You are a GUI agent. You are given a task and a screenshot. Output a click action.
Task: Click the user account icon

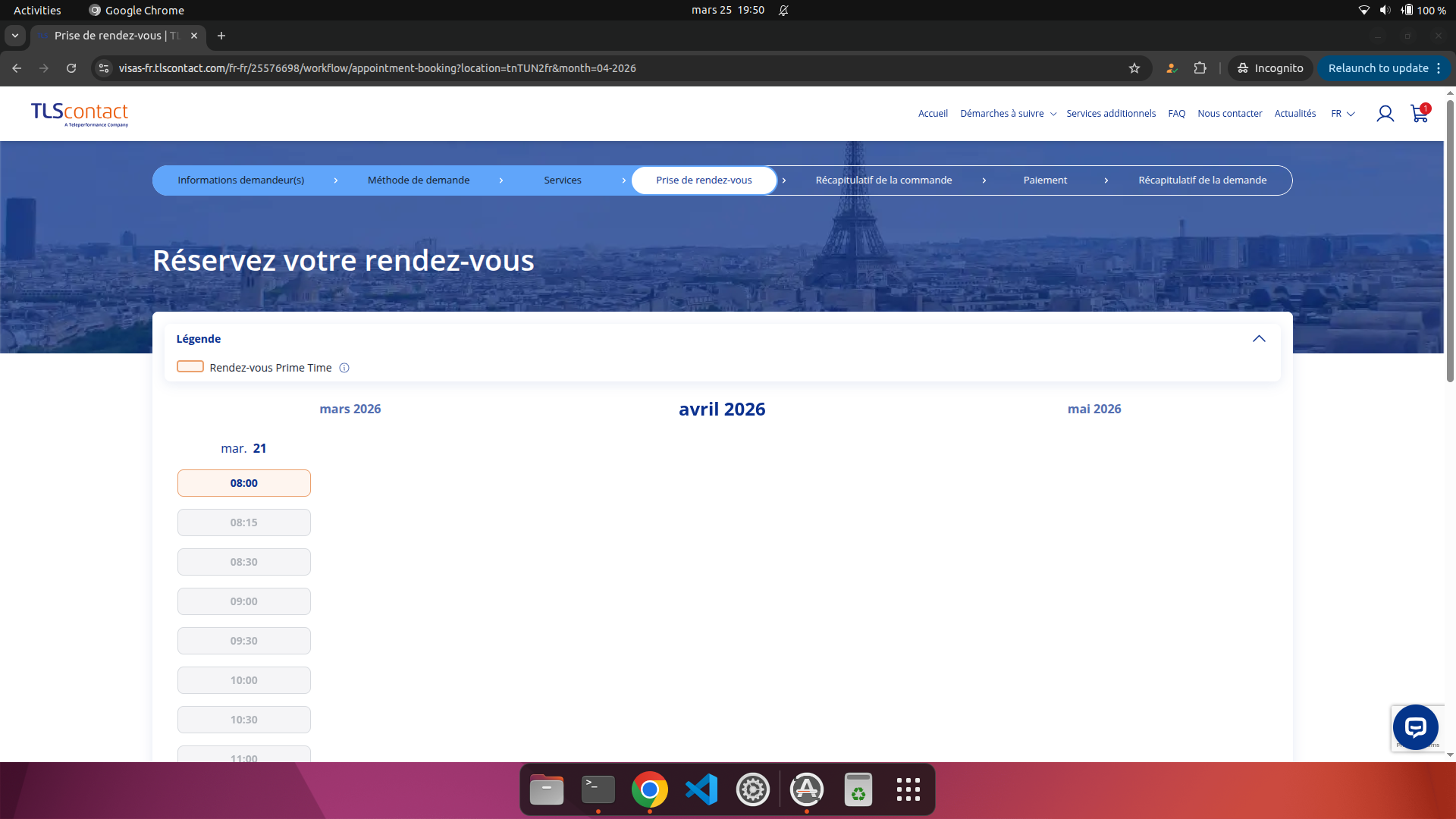click(x=1385, y=114)
